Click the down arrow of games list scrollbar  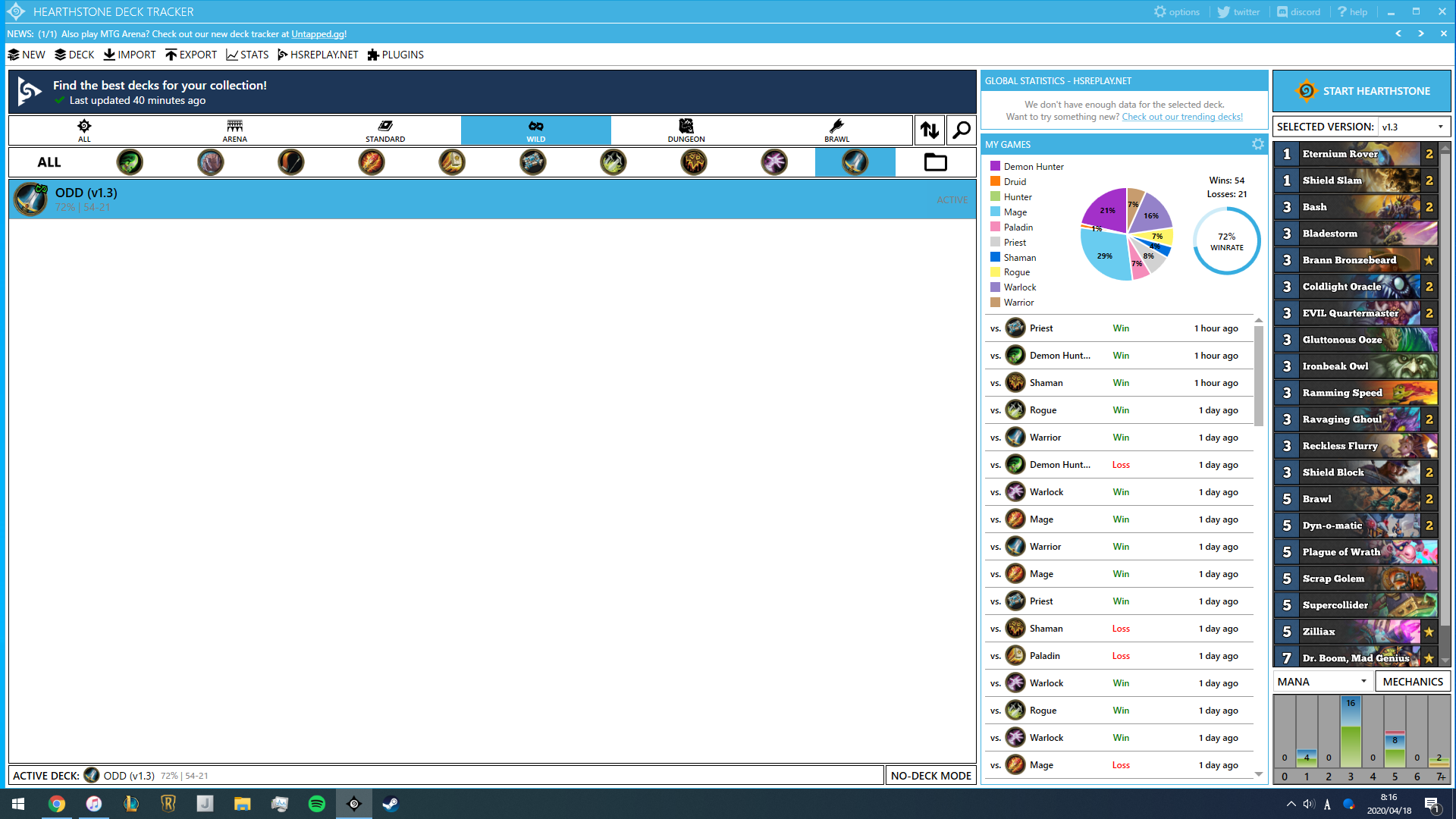(1259, 773)
